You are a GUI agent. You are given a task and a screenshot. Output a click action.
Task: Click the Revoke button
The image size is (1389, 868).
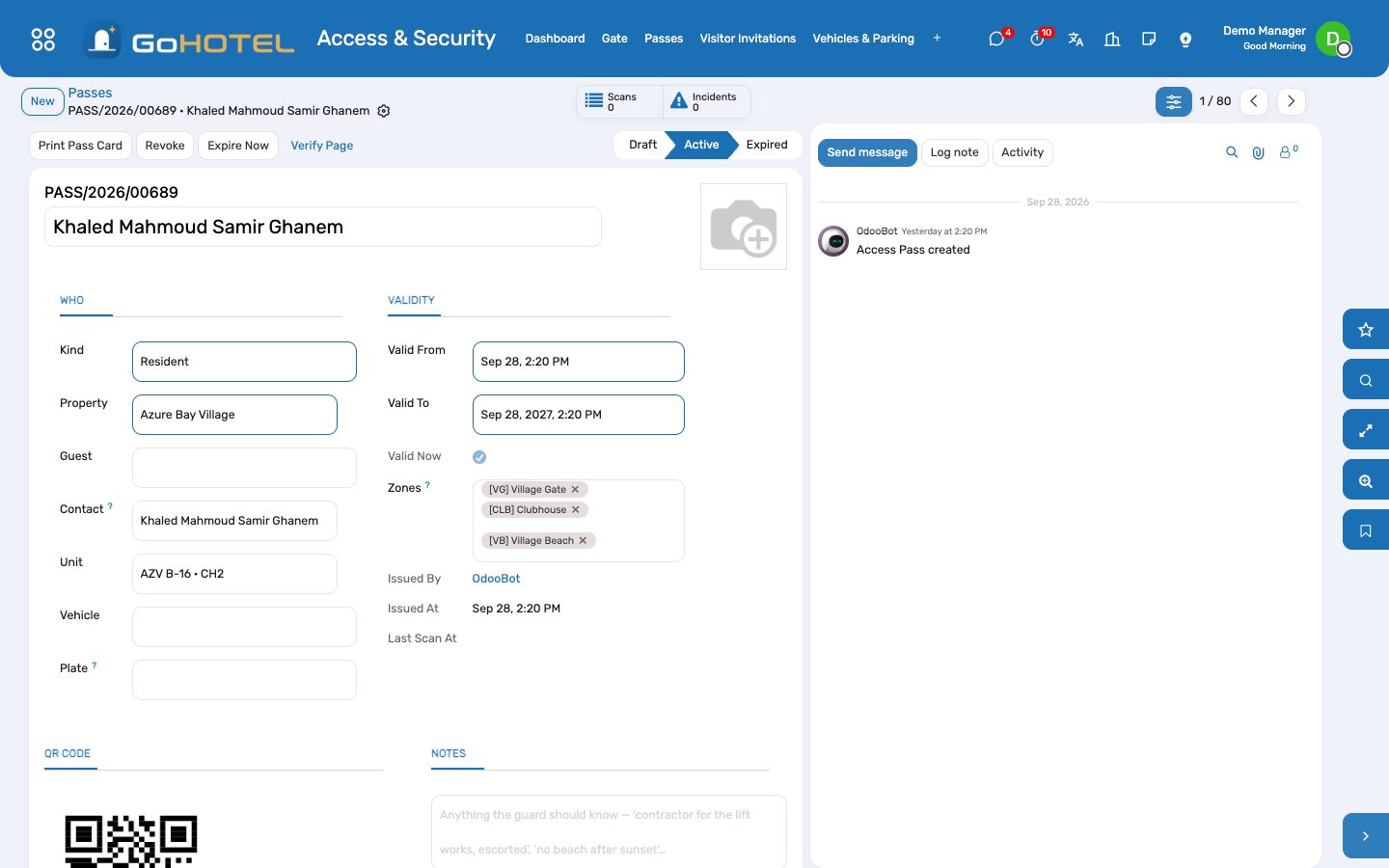point(165,146)
